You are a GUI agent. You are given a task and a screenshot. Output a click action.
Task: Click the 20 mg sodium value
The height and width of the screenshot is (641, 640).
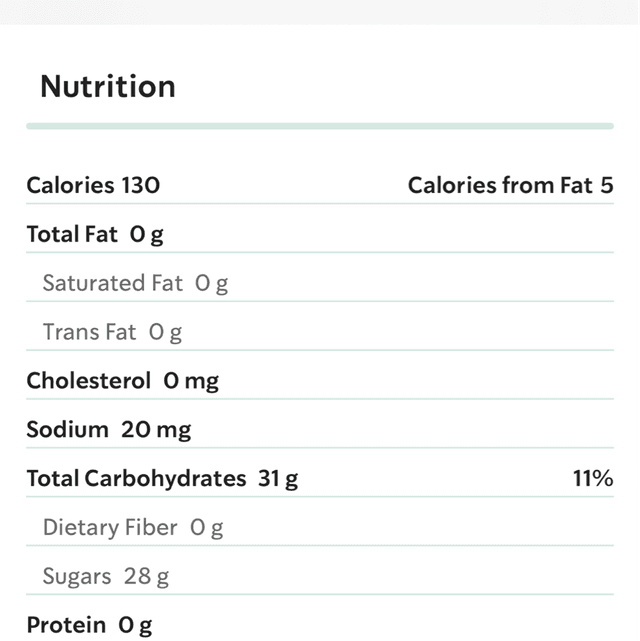(156, 430)
